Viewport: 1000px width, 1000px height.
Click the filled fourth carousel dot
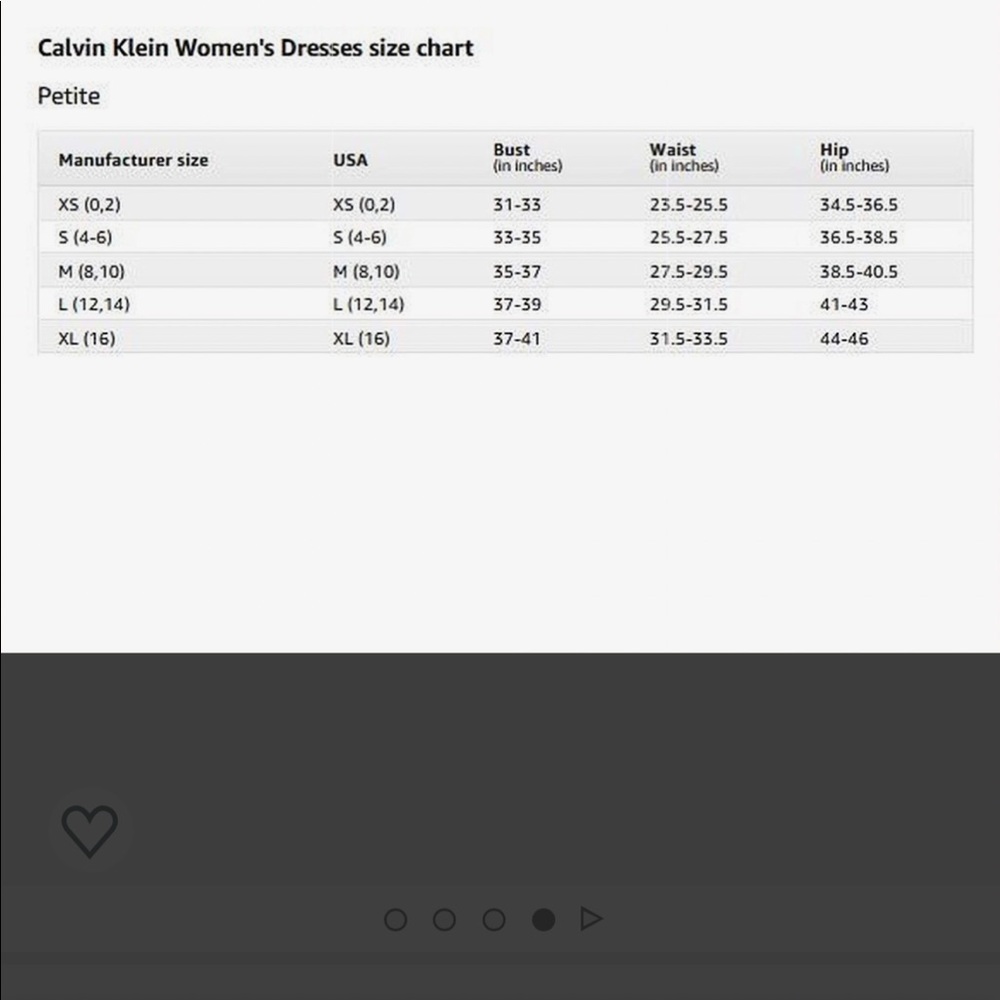543,920
